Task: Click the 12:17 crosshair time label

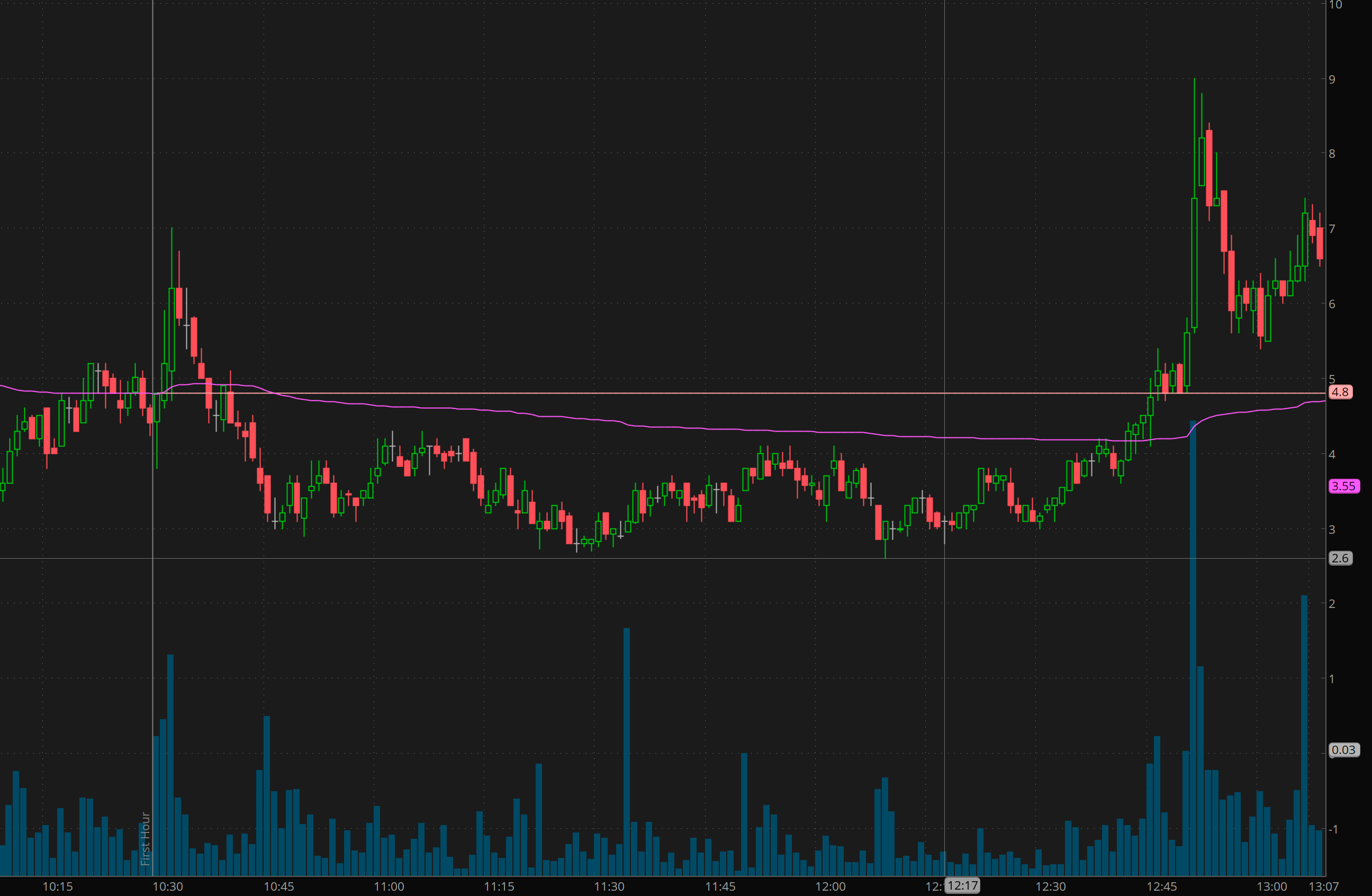Action: pos(963,885)
